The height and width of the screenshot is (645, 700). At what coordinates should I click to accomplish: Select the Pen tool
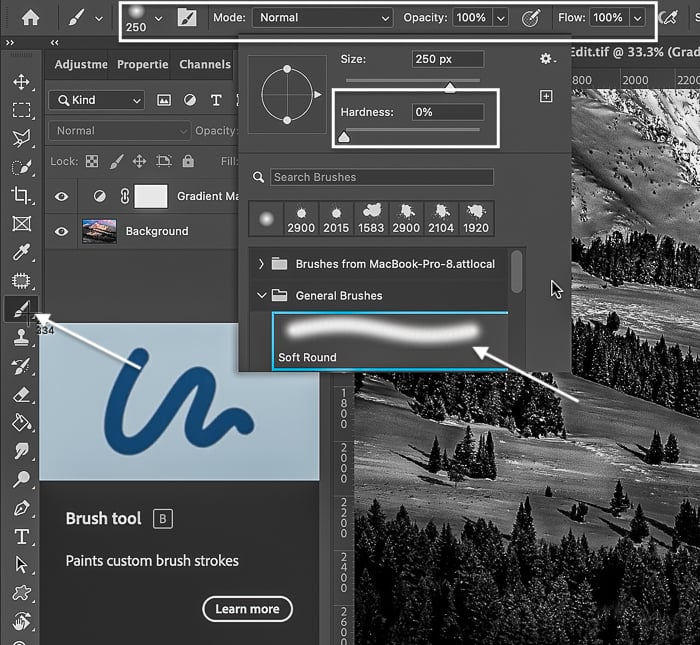pos(21,508)
